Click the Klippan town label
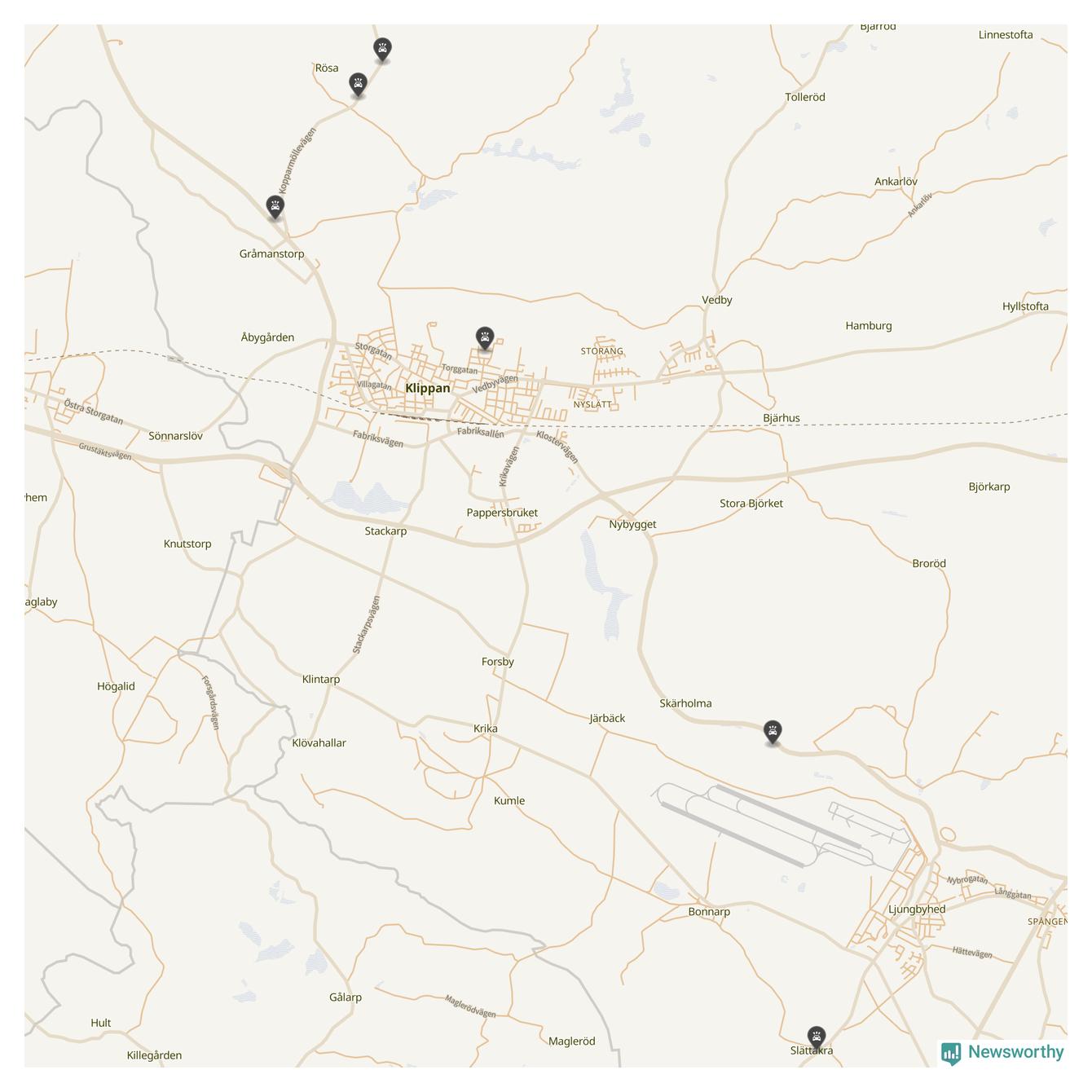This screenshot has height=1092, width=1092. click(428, 388)
